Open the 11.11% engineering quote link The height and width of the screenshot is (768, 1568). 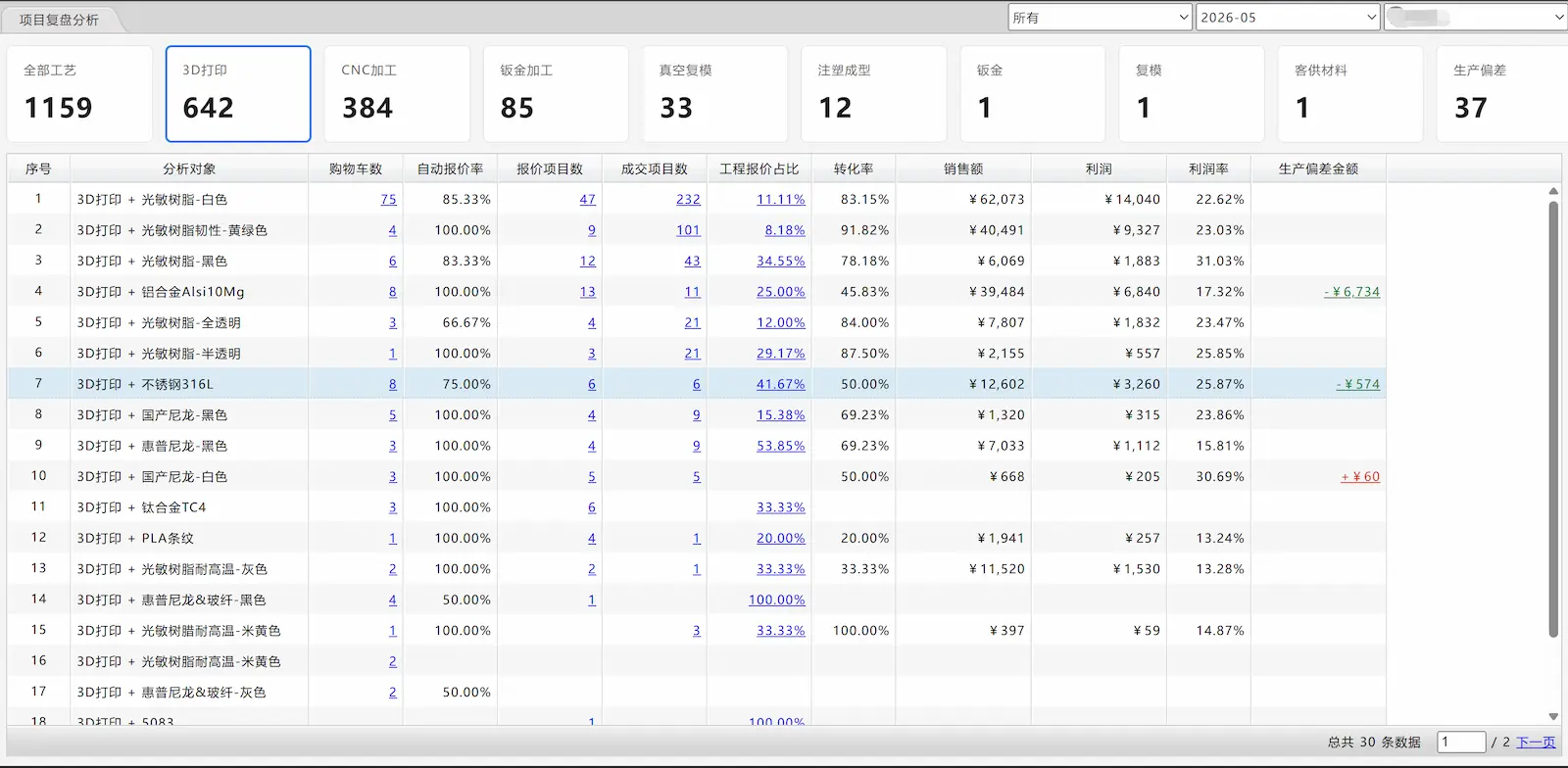tap(780, 199)
